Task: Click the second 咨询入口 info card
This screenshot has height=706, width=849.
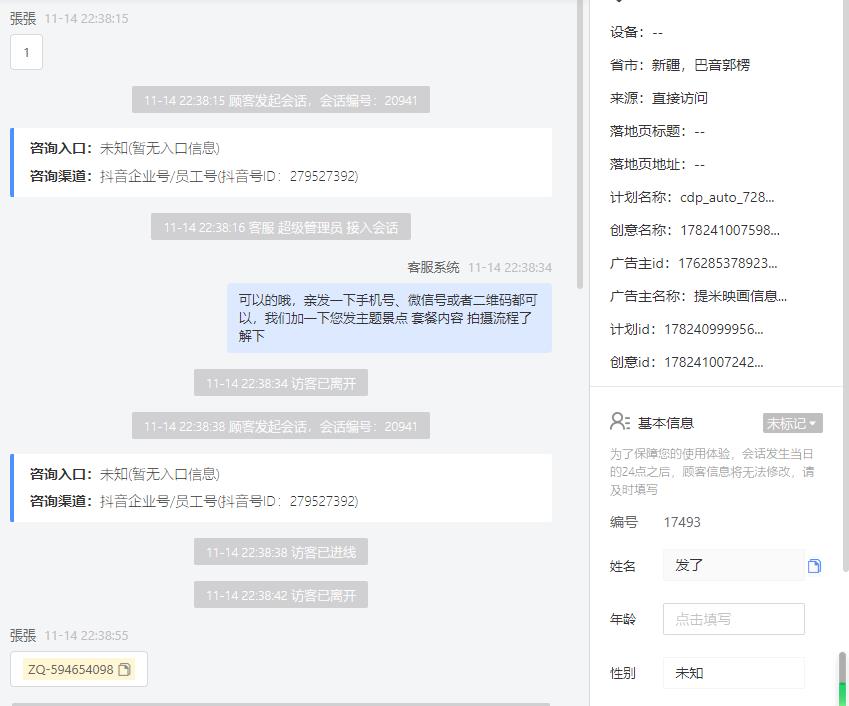Action: (x=281, y=488)
